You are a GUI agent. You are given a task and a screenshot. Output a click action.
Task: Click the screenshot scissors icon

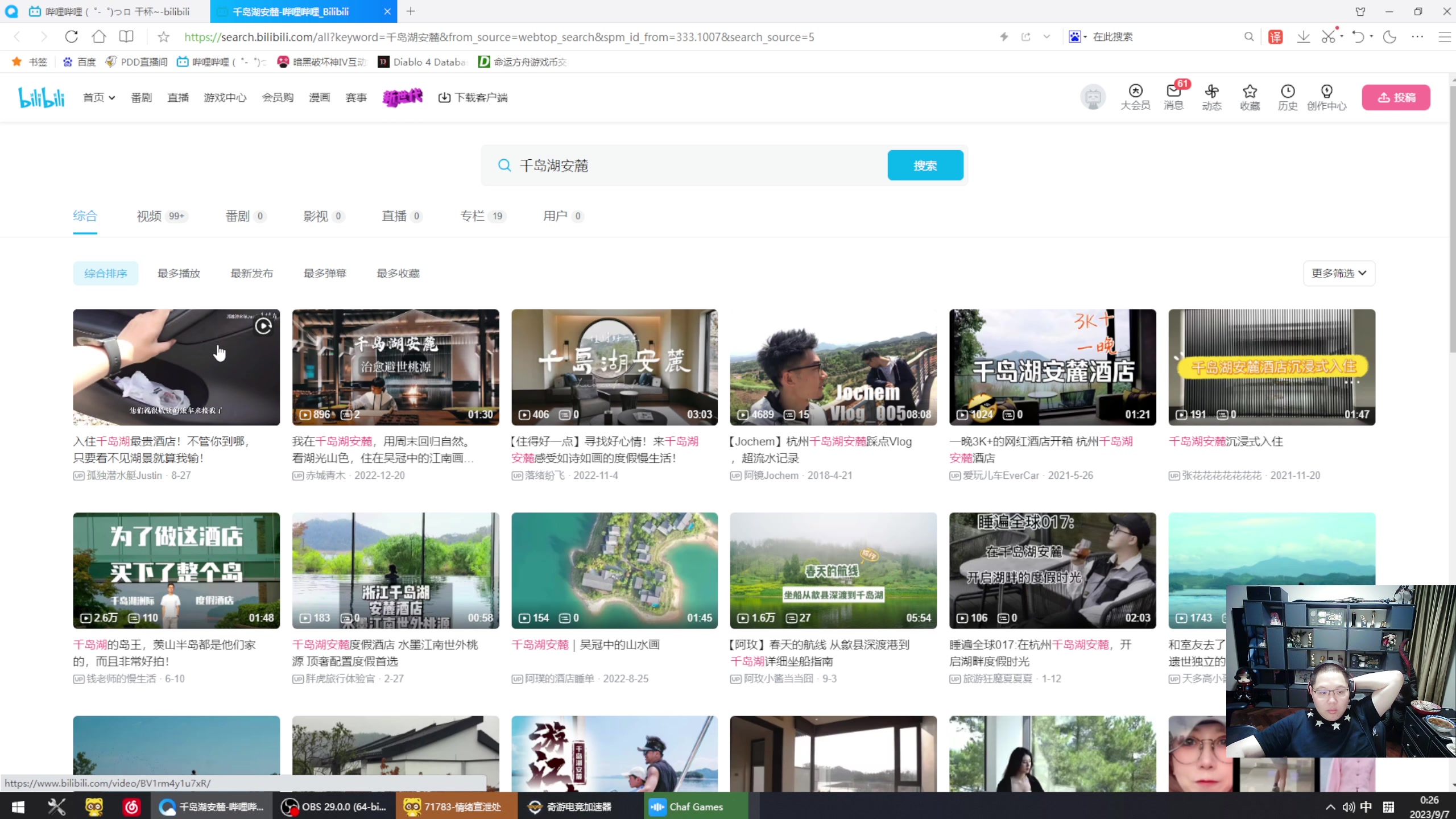pyautogui.click(x=1329, y=37)
